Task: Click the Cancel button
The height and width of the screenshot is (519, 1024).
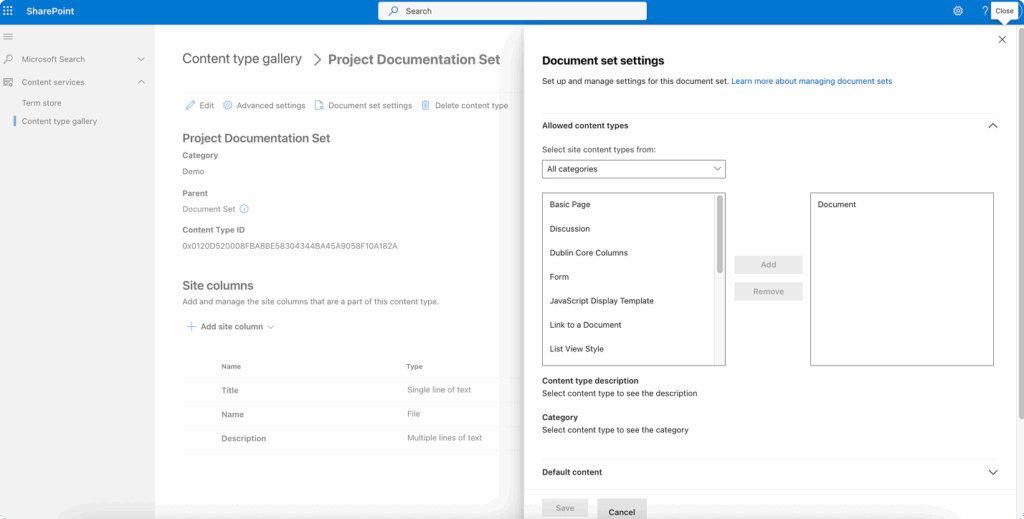Action: click(x=621, y=511)
